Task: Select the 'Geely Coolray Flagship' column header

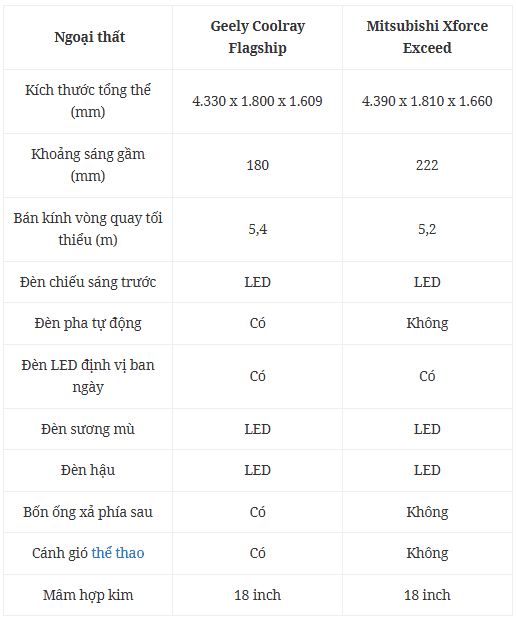Action: (x=257, y=37)
